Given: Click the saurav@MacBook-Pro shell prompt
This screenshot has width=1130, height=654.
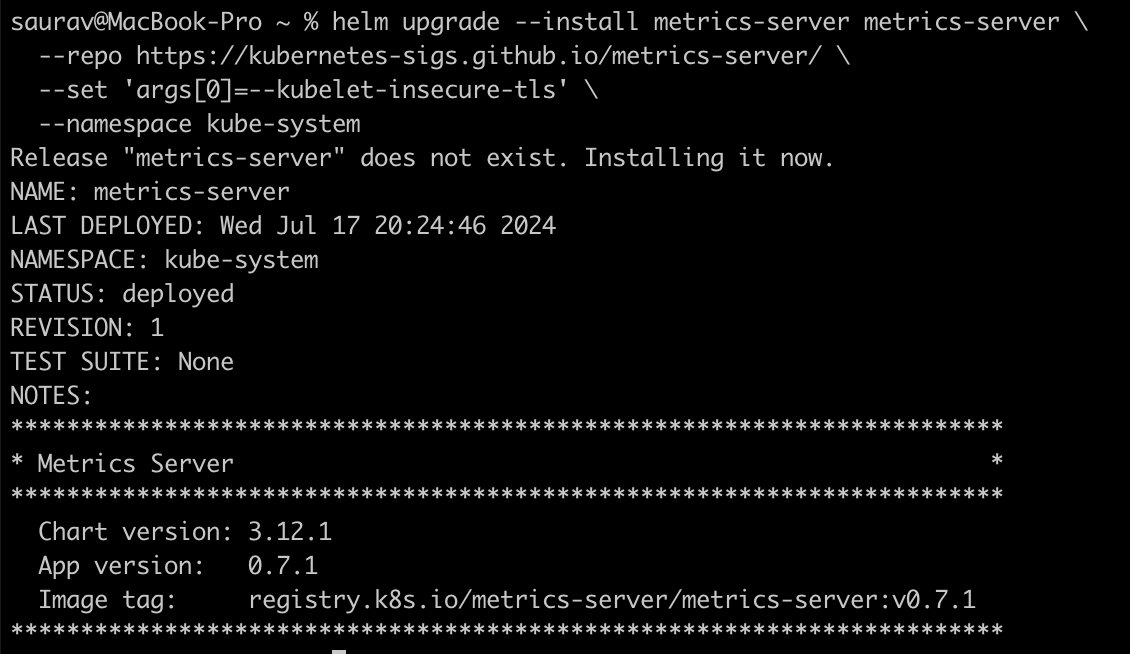Looking at the screenshot, I should tap(136, 23).
